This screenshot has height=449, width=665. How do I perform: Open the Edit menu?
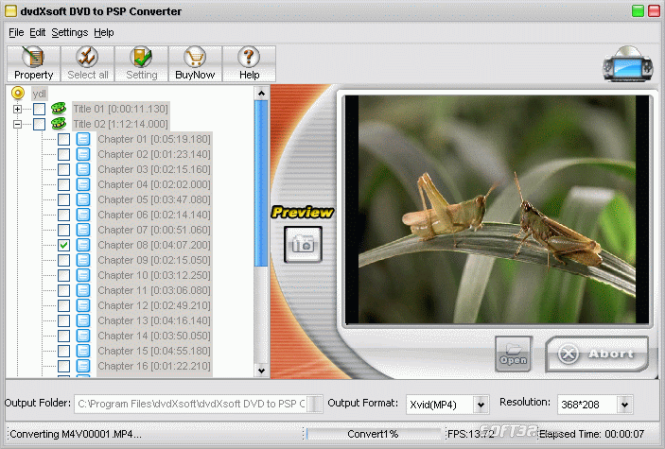[37, 33]
